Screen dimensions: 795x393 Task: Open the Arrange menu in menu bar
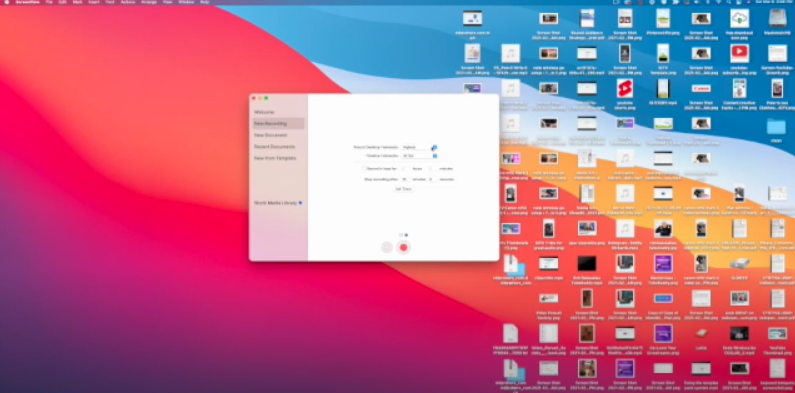coord(149,2)
